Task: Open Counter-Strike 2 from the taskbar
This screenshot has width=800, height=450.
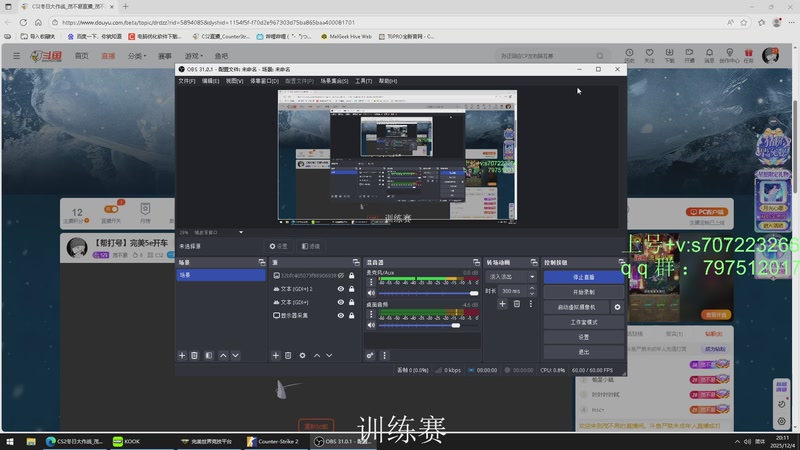Action: [273, 441]
